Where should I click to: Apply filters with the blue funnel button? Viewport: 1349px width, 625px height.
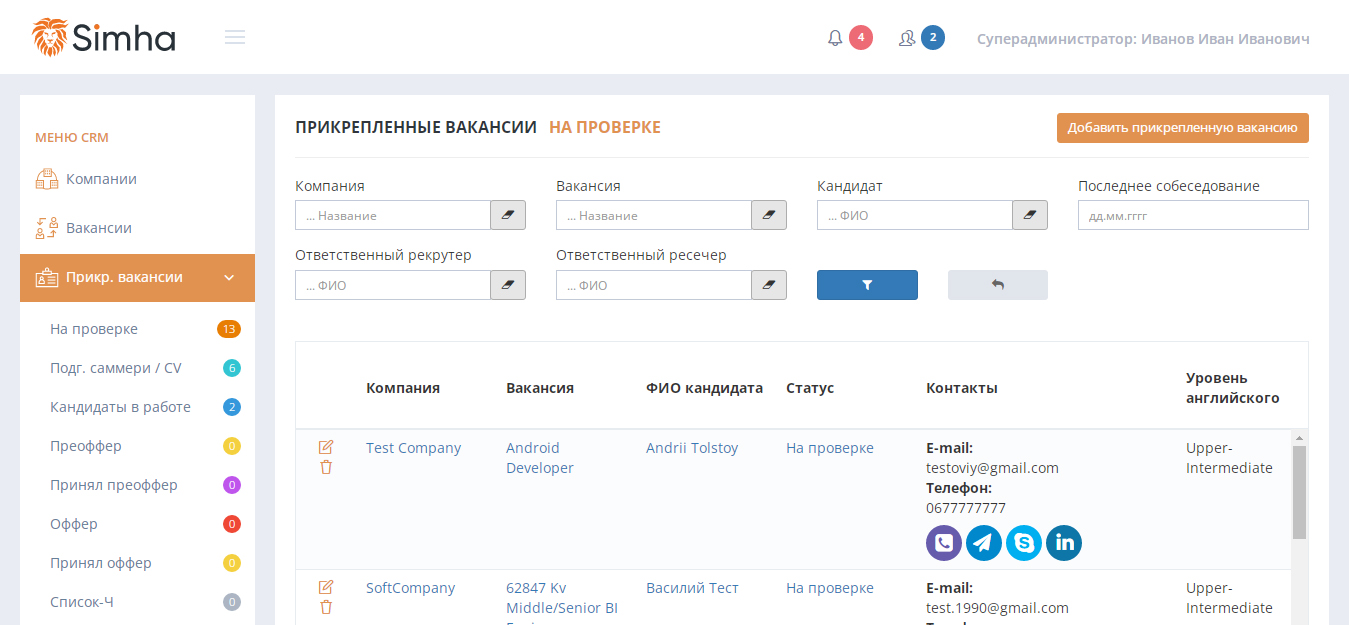click(866, 284)
